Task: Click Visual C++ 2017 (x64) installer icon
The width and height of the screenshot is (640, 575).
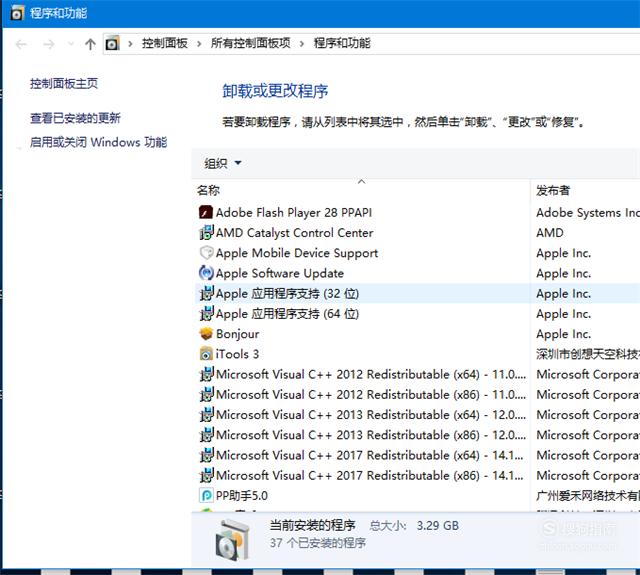Action: pyautogui.click(x=206, y=455)
